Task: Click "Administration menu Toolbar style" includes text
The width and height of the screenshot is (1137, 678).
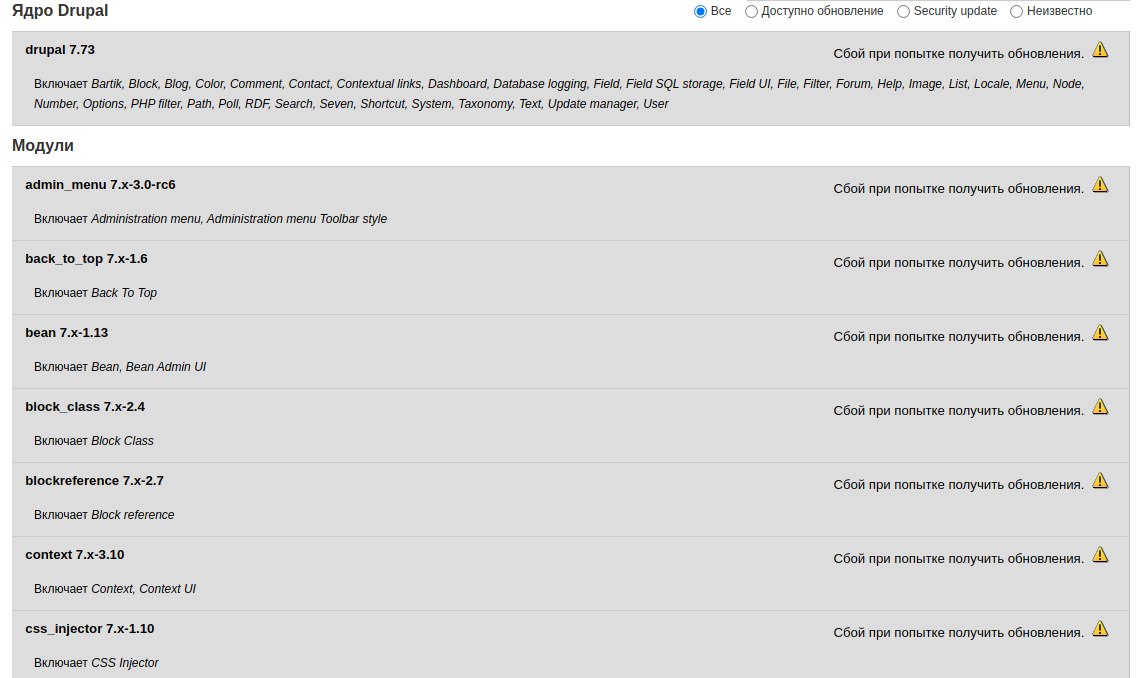Action: [x=297, y=219]
